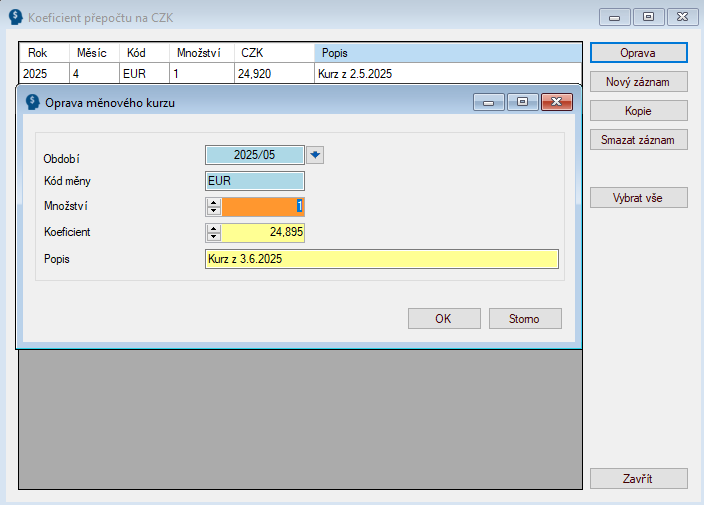Increase Množství with the up spinner arrow
This screenshot has width=704, height=505.
[213, 202]
